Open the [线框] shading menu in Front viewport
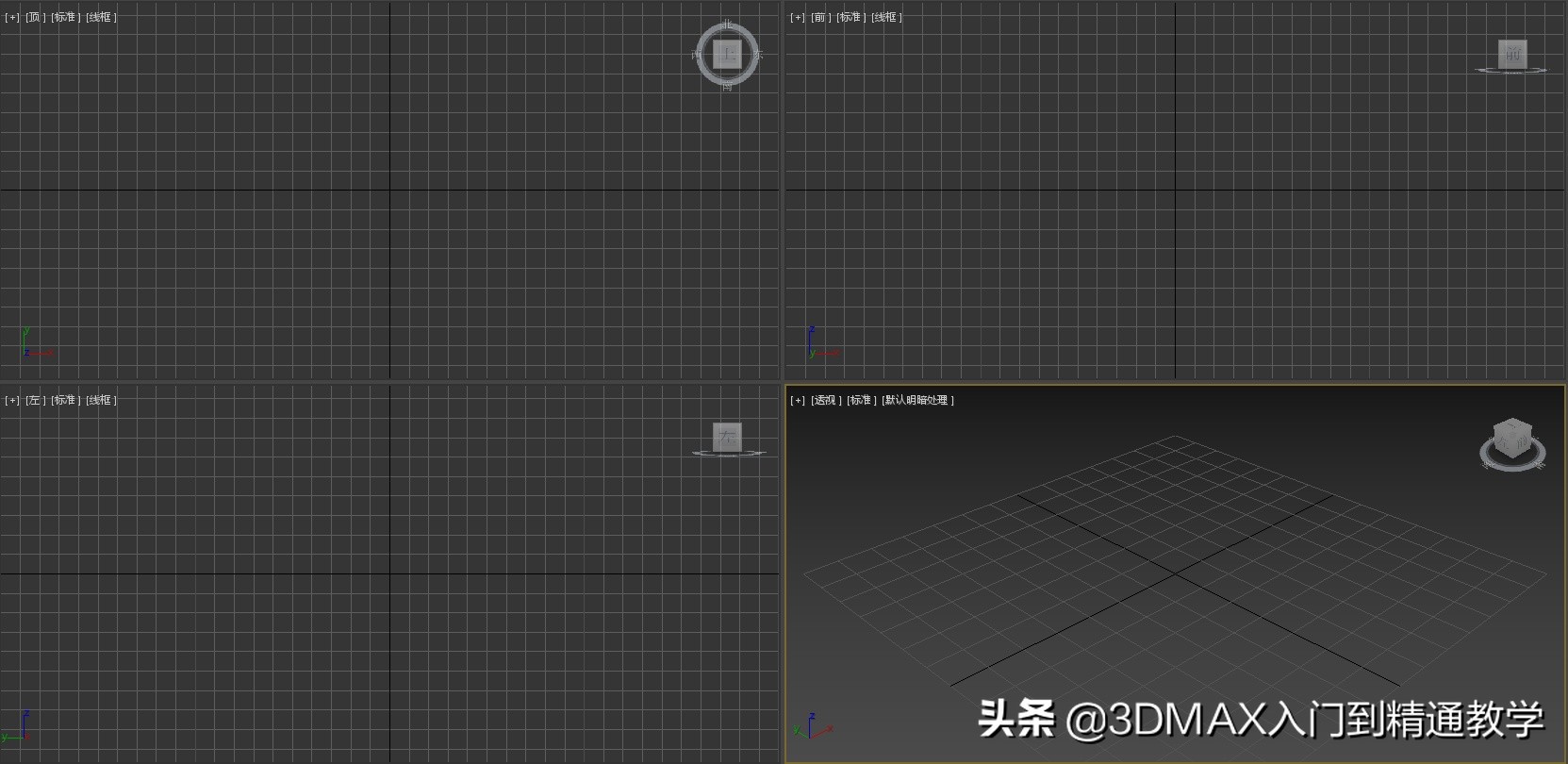Viewport: 1568px width, 764px height. click(886, 17)
